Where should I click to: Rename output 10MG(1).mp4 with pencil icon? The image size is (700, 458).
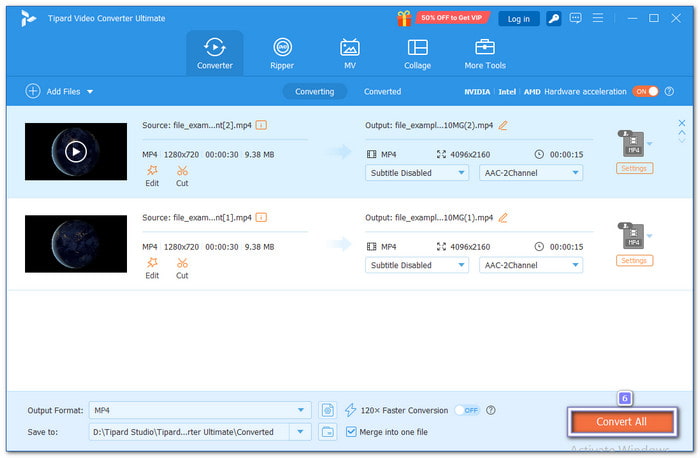coord(503,218)
